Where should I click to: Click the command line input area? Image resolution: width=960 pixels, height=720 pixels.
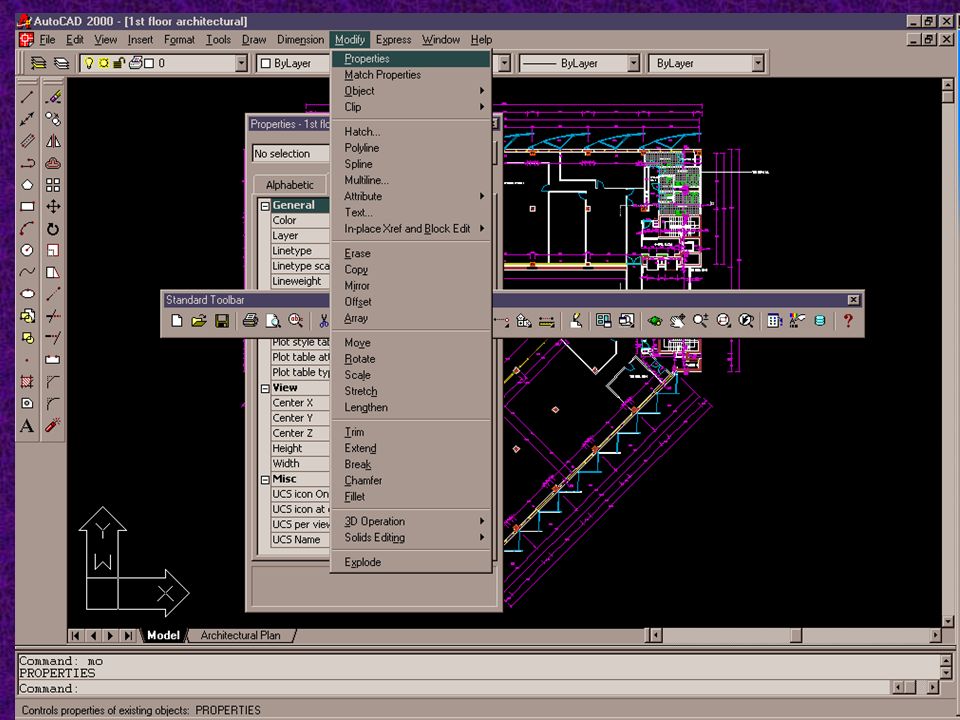coord(453,688)
